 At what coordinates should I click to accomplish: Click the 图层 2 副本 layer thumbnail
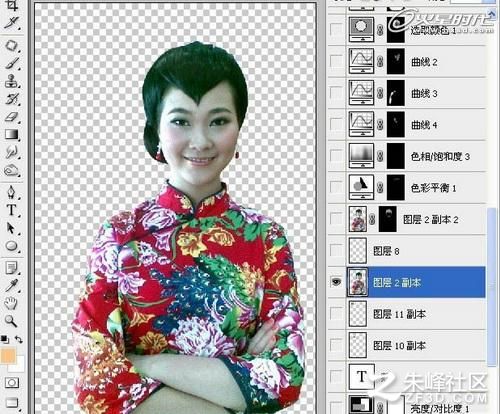click(x=358, y=282)
